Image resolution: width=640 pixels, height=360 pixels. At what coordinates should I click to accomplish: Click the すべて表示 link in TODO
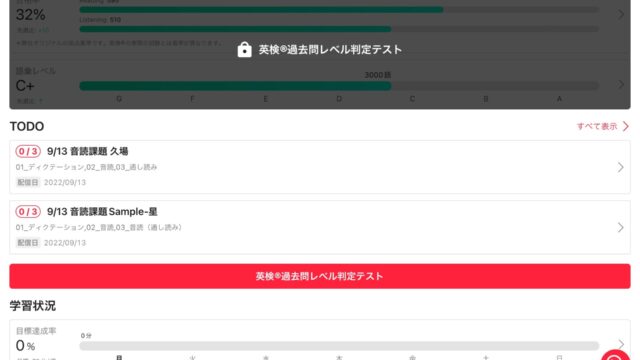(x=597, y=126)
